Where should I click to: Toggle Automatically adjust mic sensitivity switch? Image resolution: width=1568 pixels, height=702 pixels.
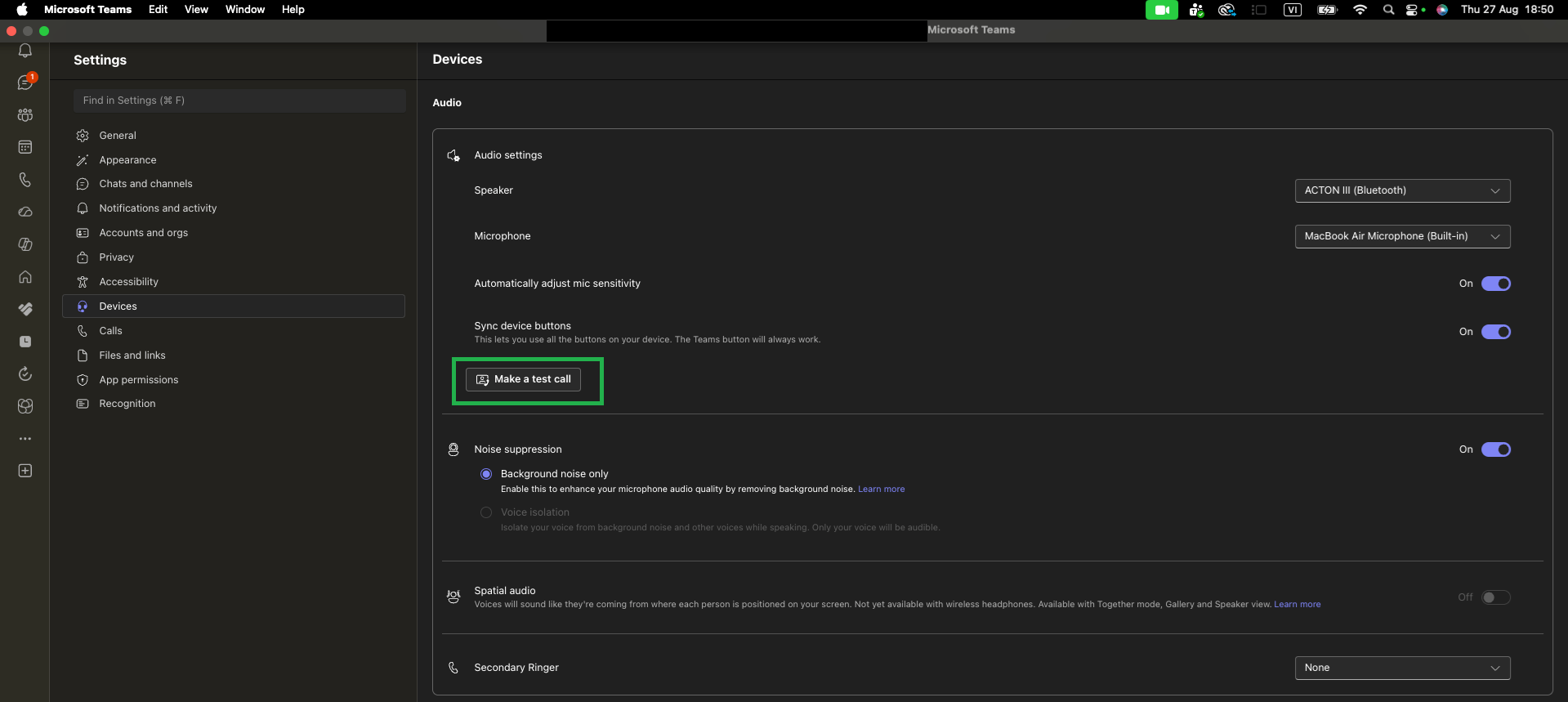tap(1496, 284)
